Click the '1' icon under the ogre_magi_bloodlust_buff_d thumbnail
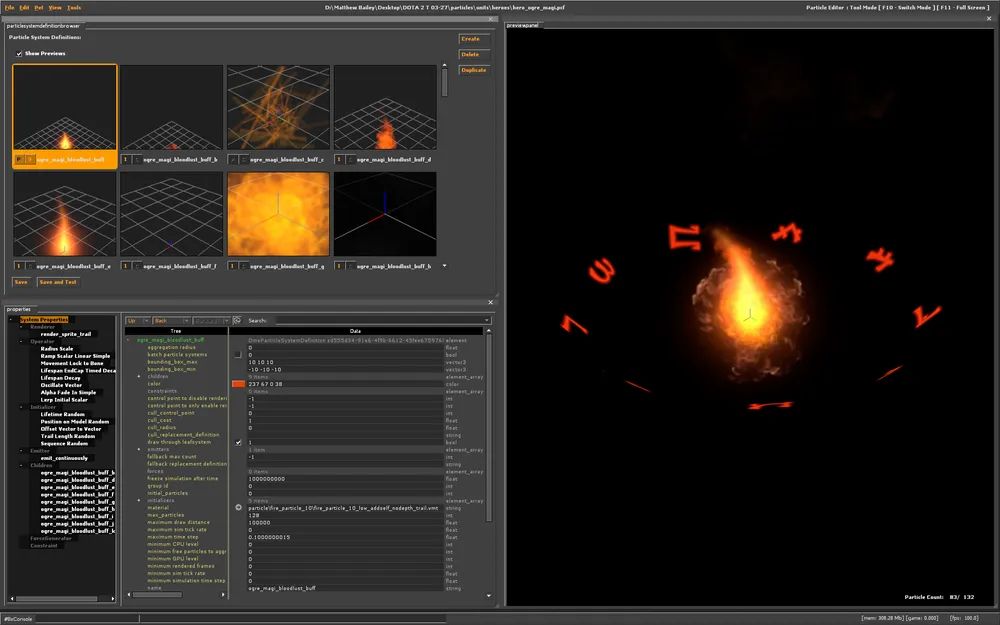The height and width of the screenshot is (625, 1000). (340, 159)
